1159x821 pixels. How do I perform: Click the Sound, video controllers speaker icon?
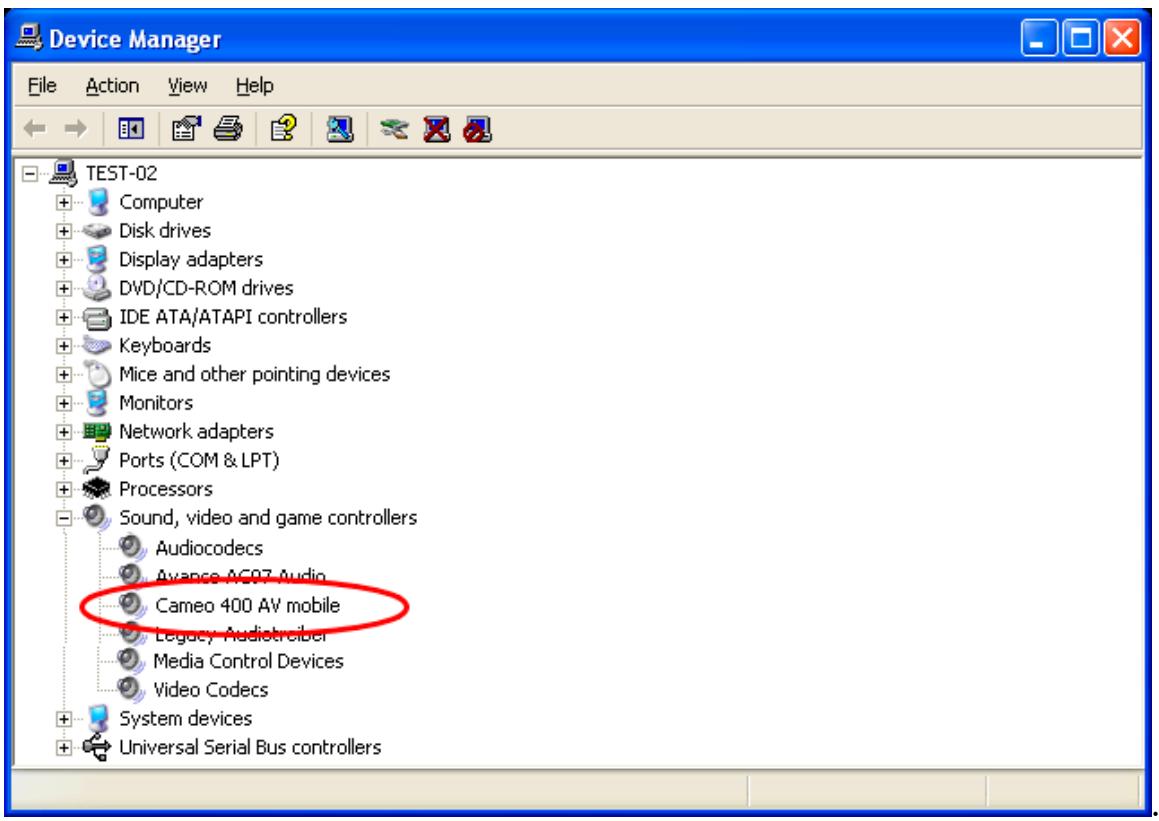tap(97, 517)
